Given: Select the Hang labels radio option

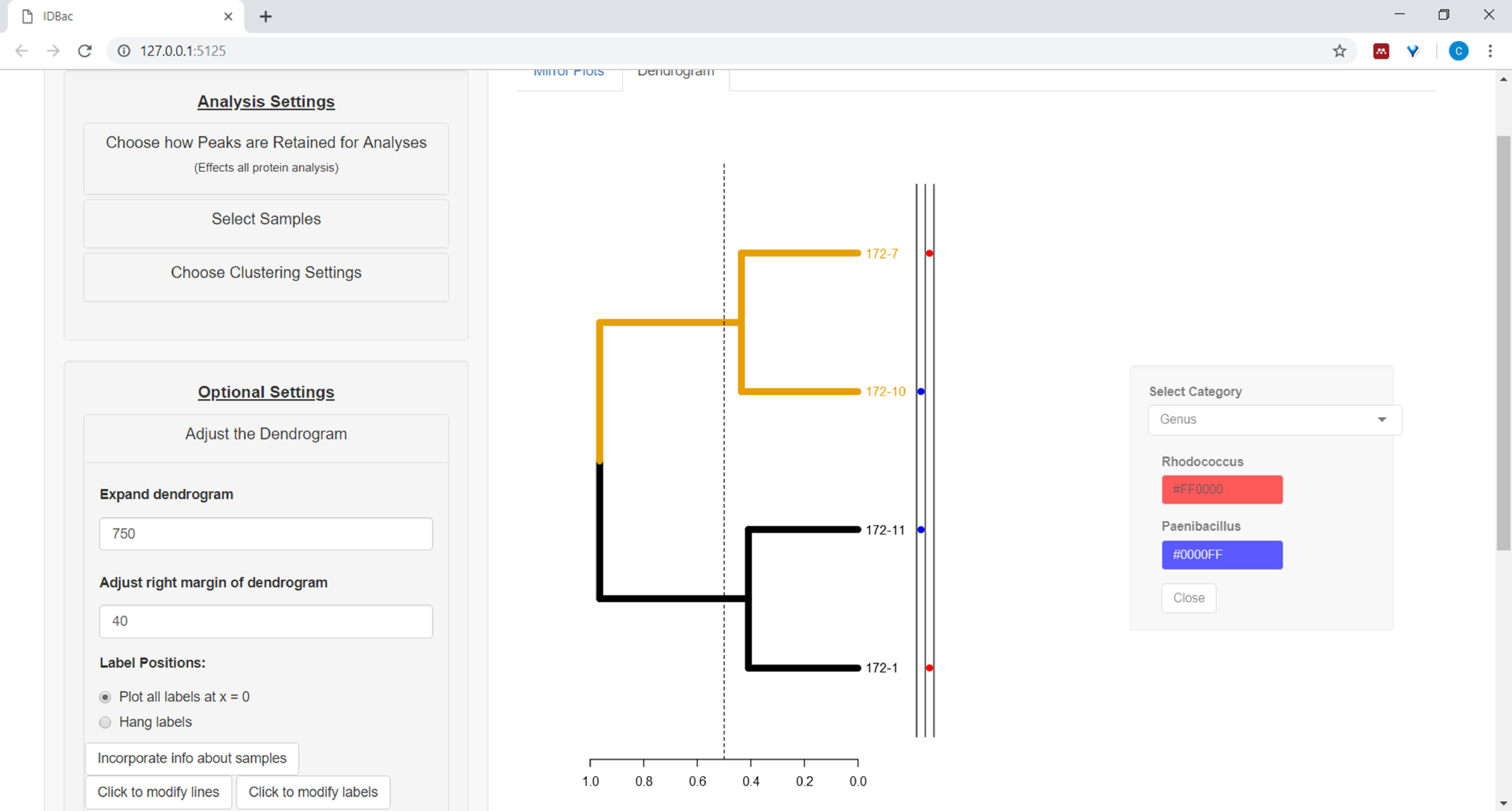Looking at the screenshot, I should click(105, 722).
